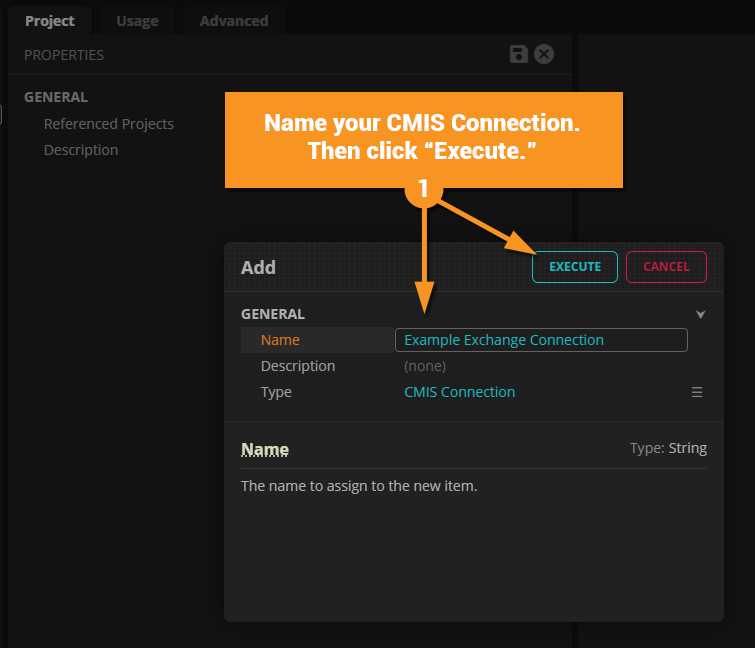Image resolution: width=755 pixels, height=648 pixels.
Task: Switch to the Project tab
Action: click(49, 21)
